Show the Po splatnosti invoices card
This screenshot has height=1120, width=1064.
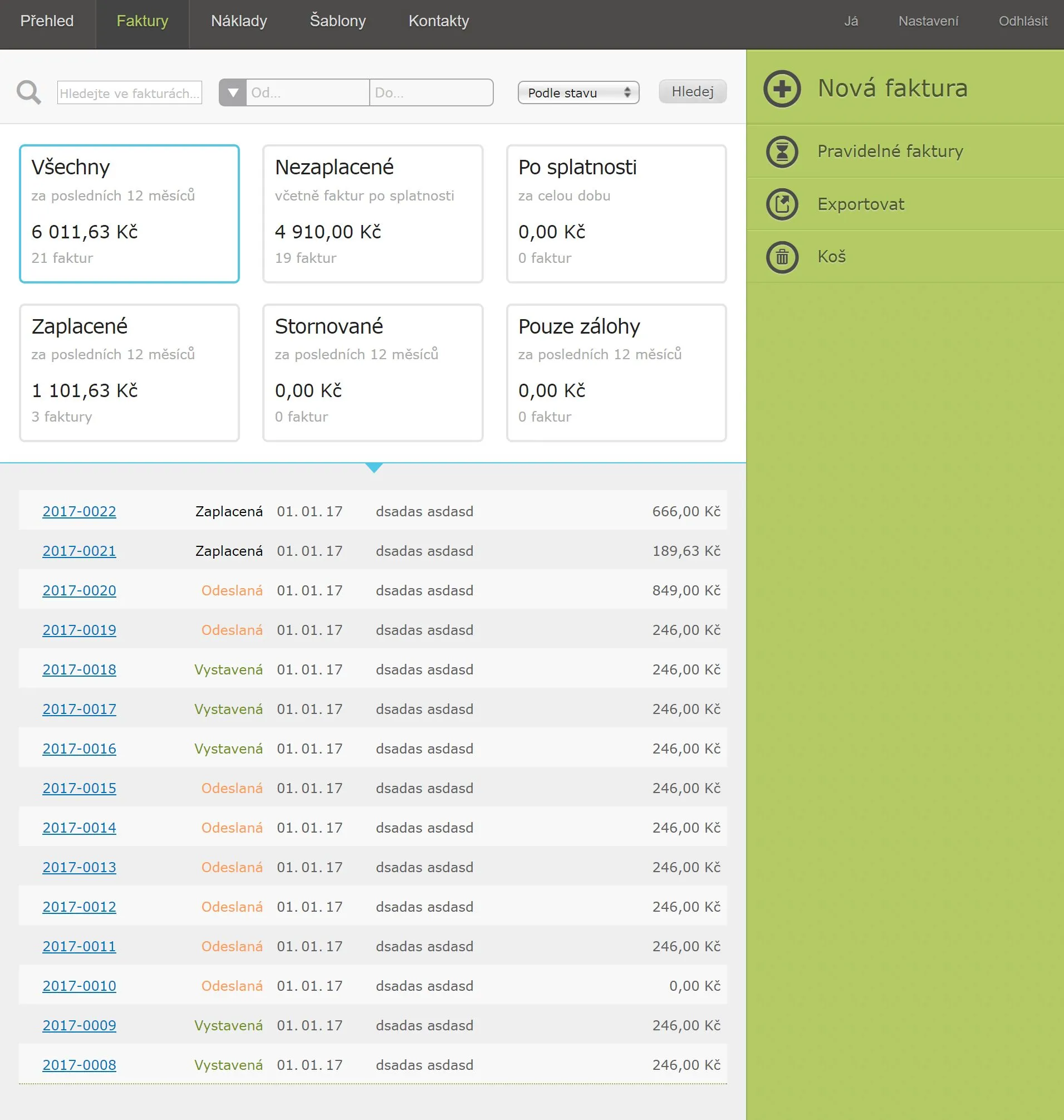616,213
